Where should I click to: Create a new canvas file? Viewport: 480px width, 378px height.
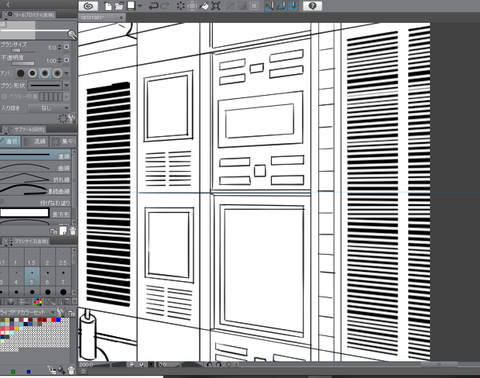[108, 6]
